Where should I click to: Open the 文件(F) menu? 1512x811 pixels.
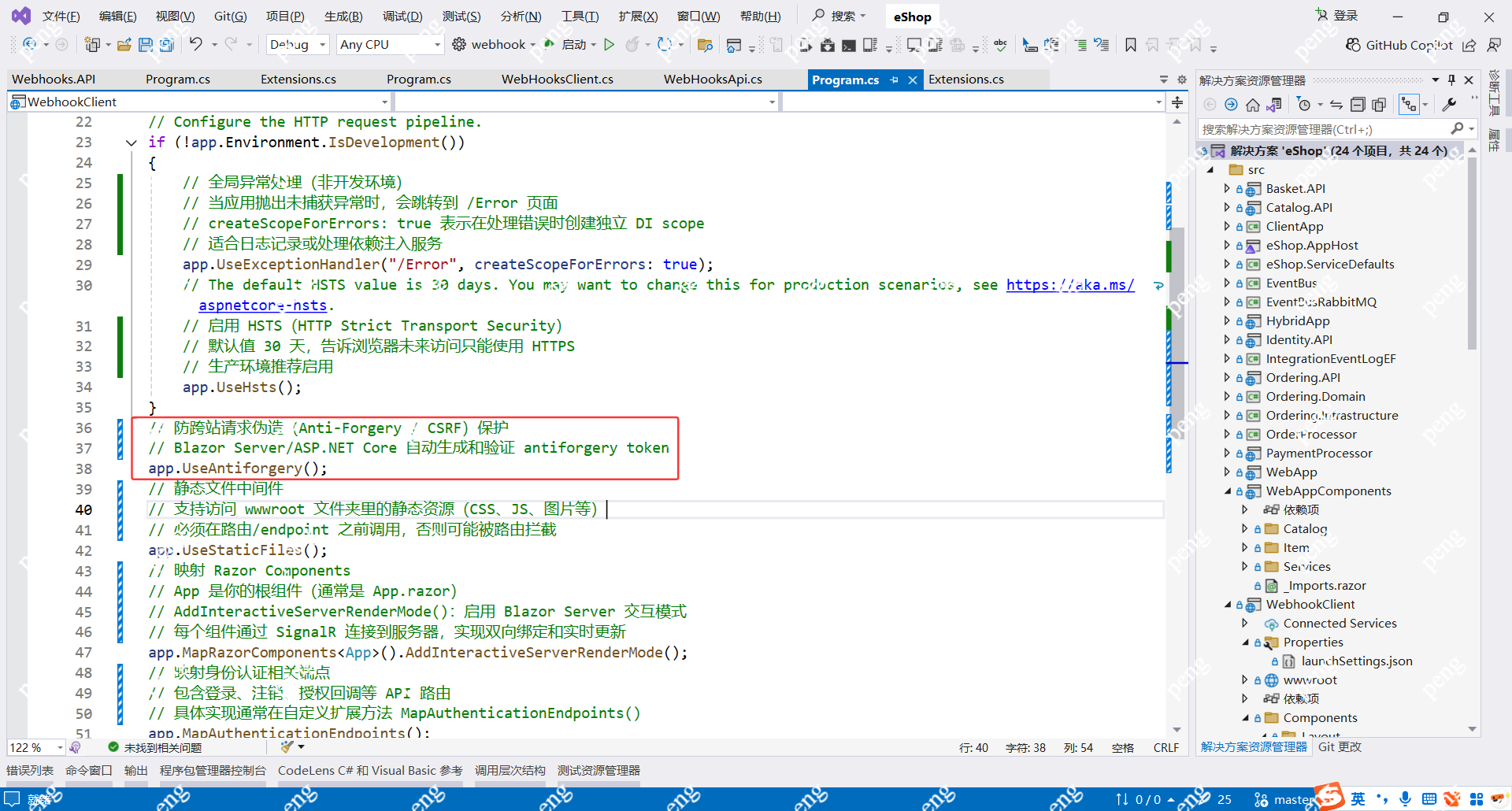tap(61, 17)
